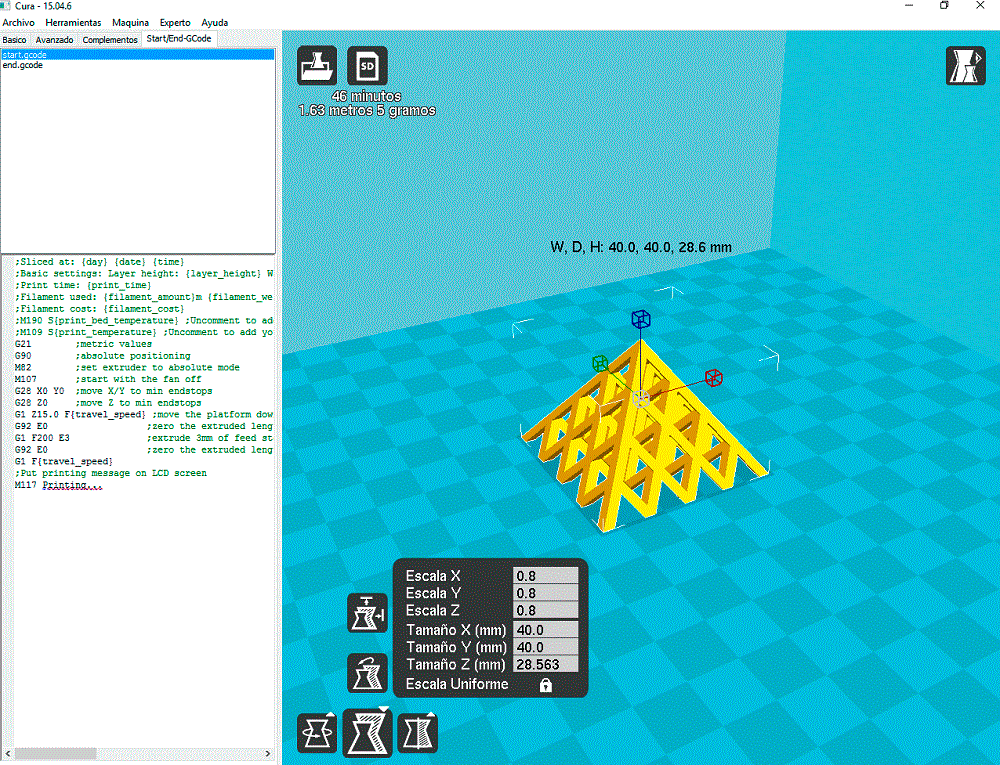Switch to the Start/End-GCode tab
This screenshot has height=765, width=1000.
[x=179, y=38]
